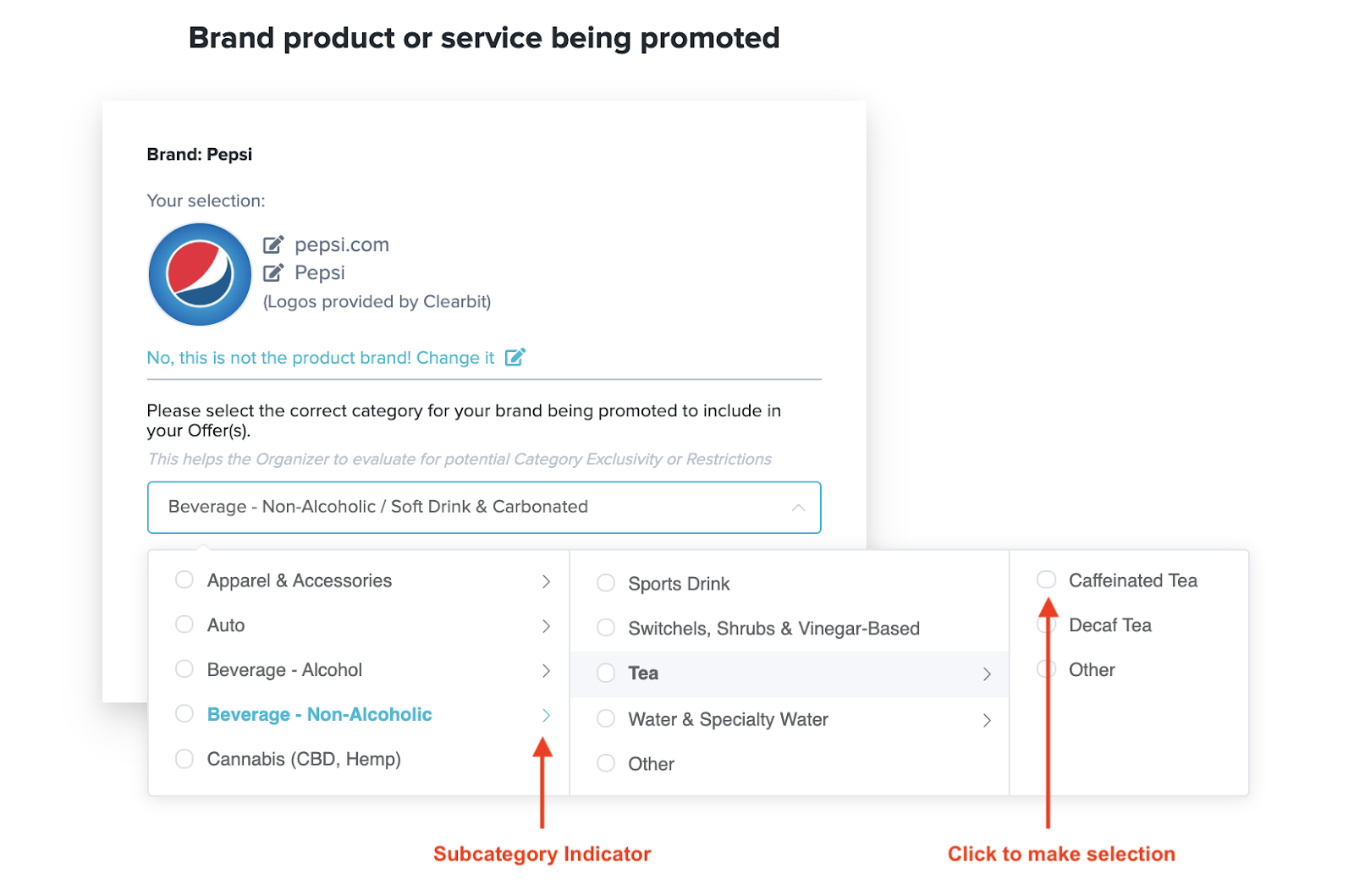
Task: Open the Beverage - Non-Alcoholic category
Action: [x=319, y=714]
